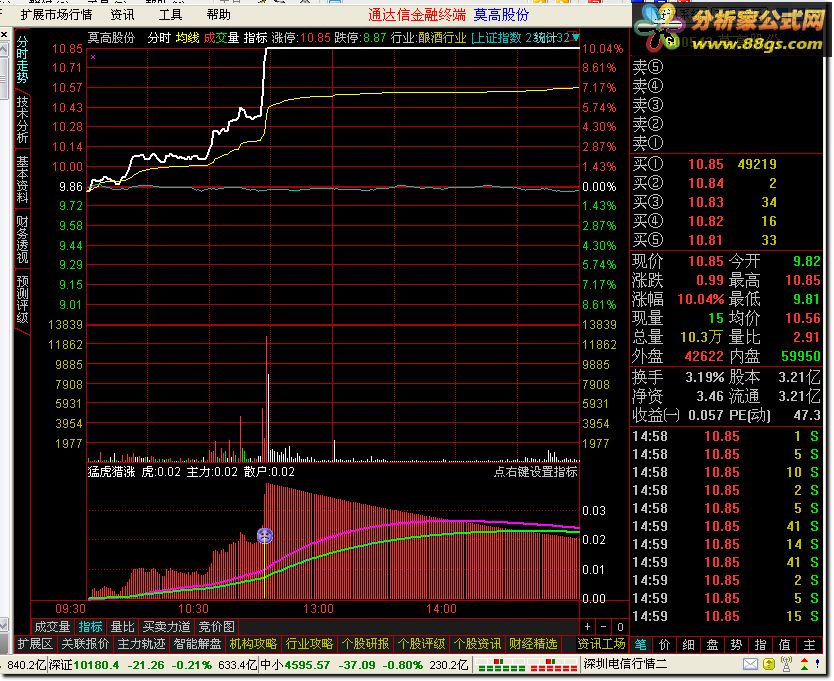The height and width of the screenshot is (681, 834).
Task: Click the blue signal face icon
Action: 265,535
